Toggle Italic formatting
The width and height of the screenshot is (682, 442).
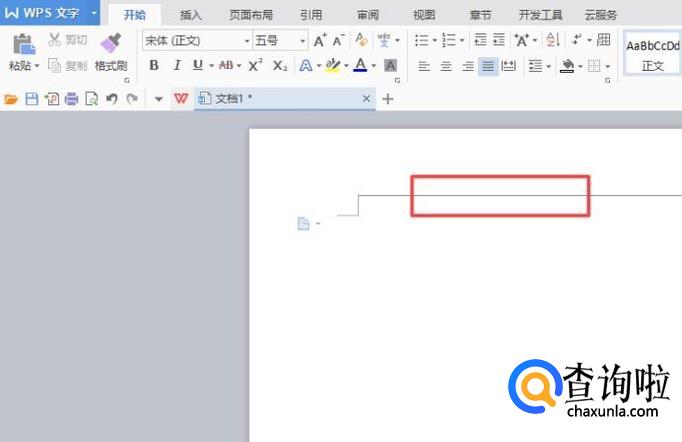[x=176, y=65]
